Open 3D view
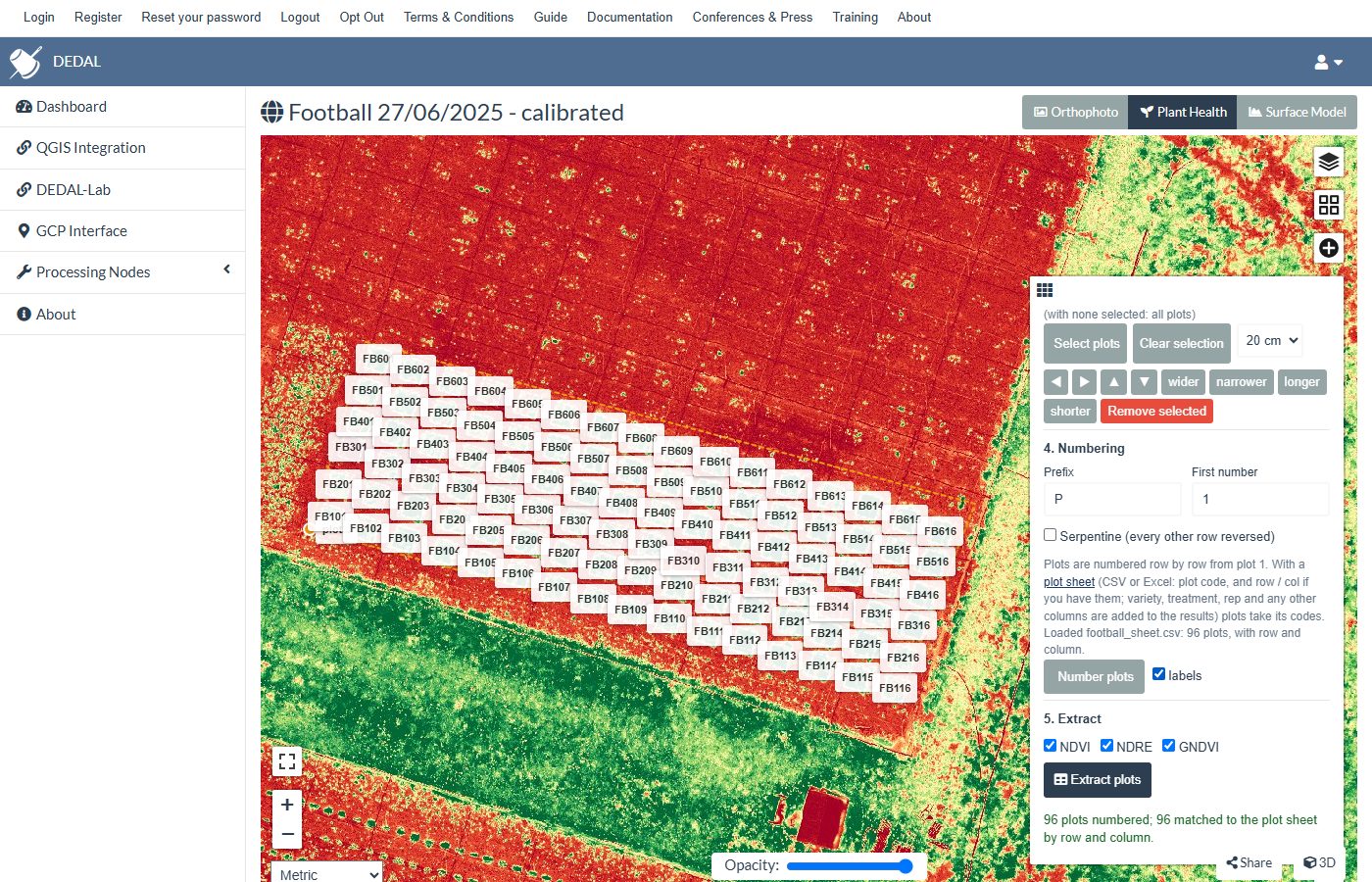 (x=1319, y=862)
